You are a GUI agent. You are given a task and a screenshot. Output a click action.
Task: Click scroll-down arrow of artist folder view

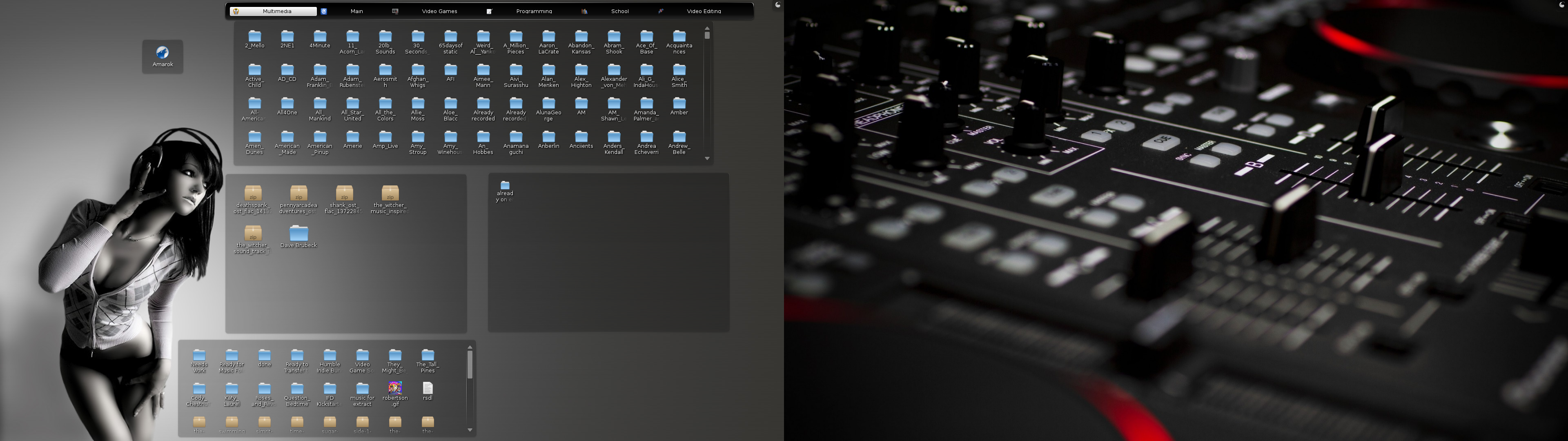pyautogui.click(x=707, y=158)
